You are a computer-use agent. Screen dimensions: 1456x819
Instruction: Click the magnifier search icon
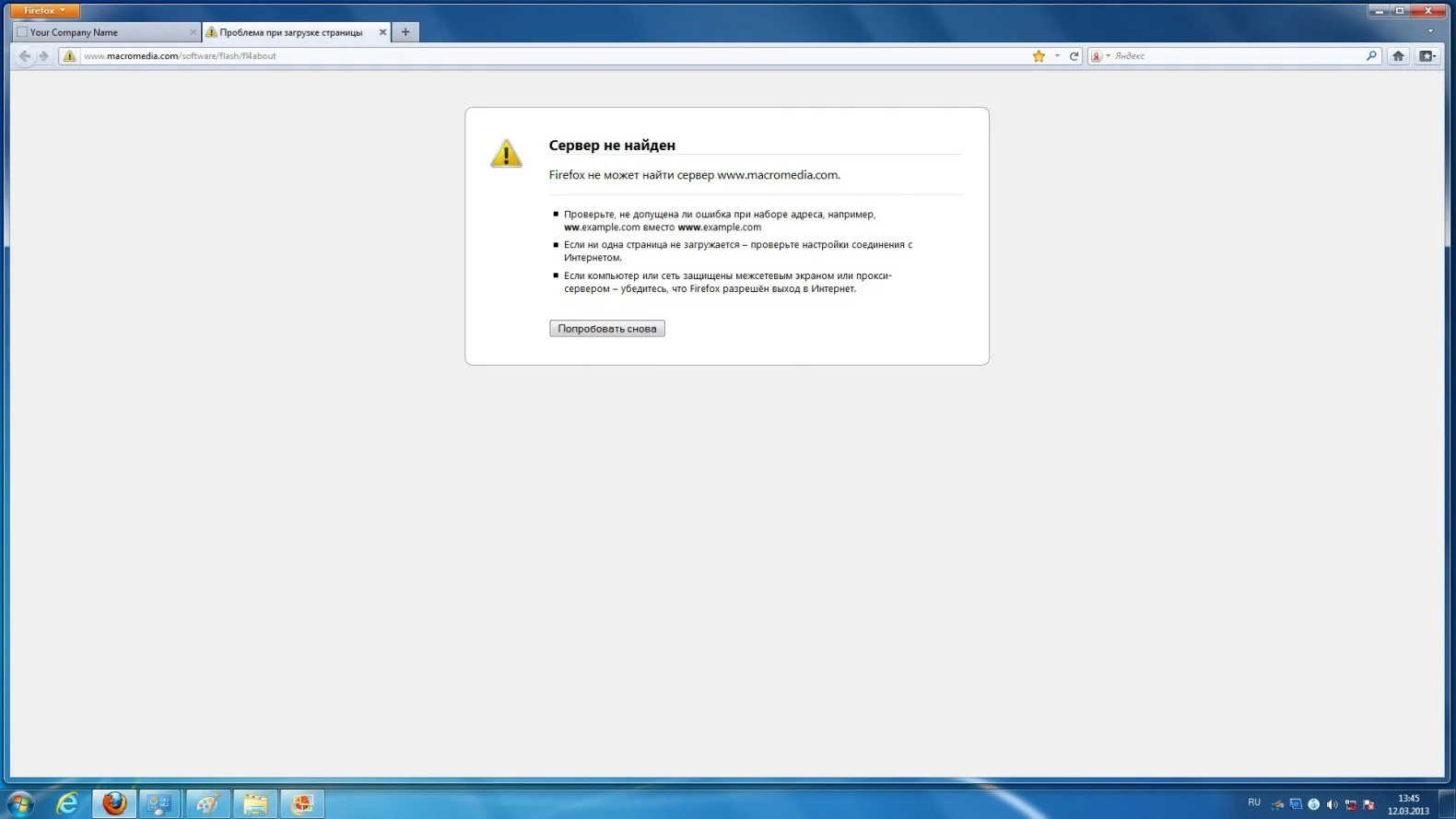[x=1371, y=56]
